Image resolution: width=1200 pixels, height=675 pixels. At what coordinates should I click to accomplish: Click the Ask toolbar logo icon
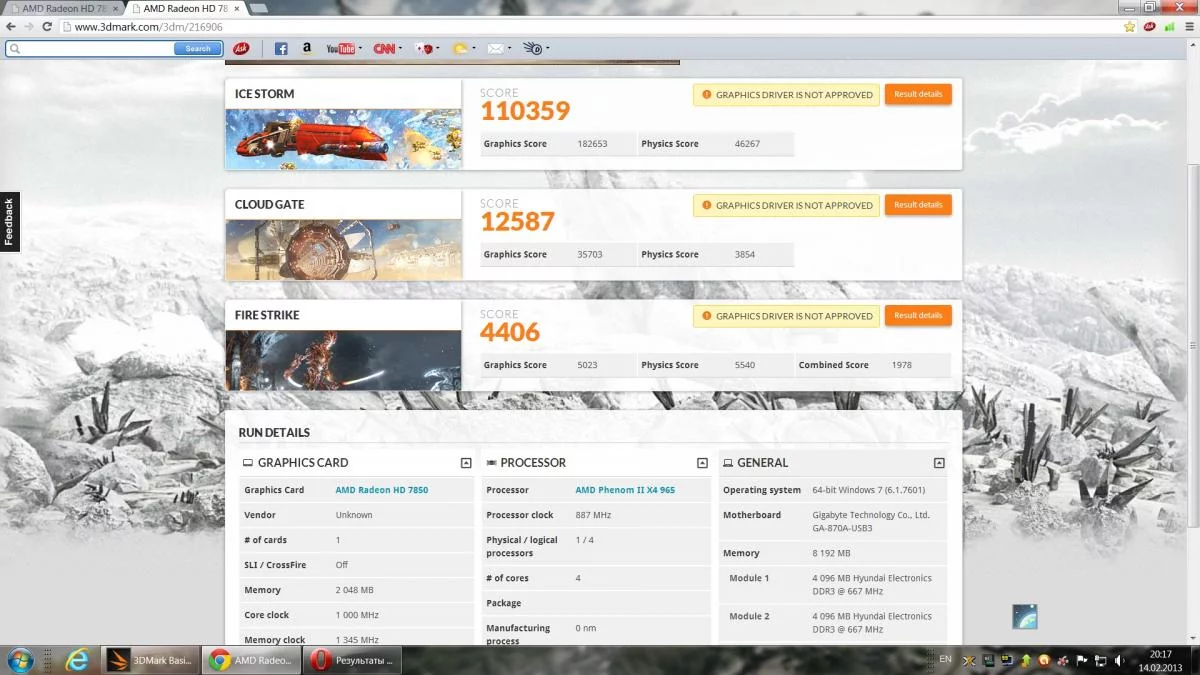241,48
